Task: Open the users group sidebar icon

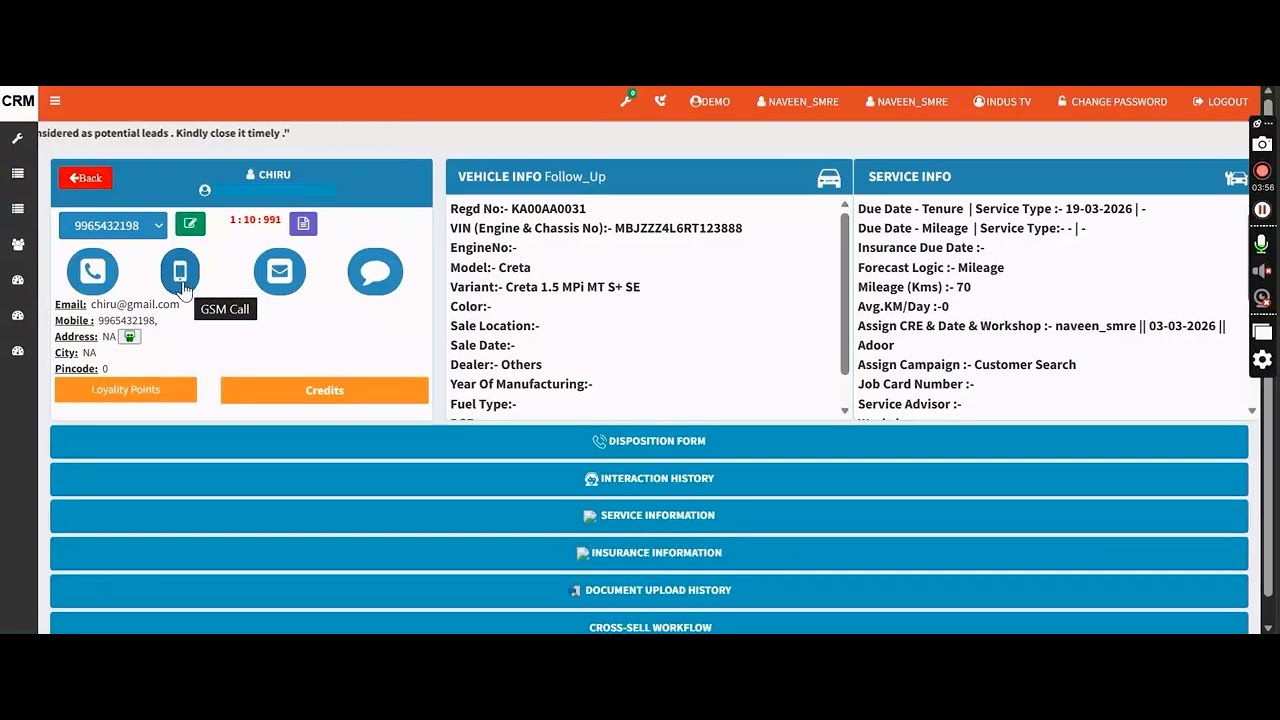Action: tap(17, 244)
